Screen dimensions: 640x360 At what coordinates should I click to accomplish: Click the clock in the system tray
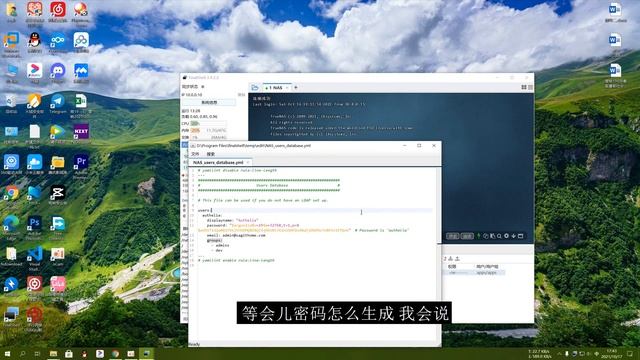612,353
